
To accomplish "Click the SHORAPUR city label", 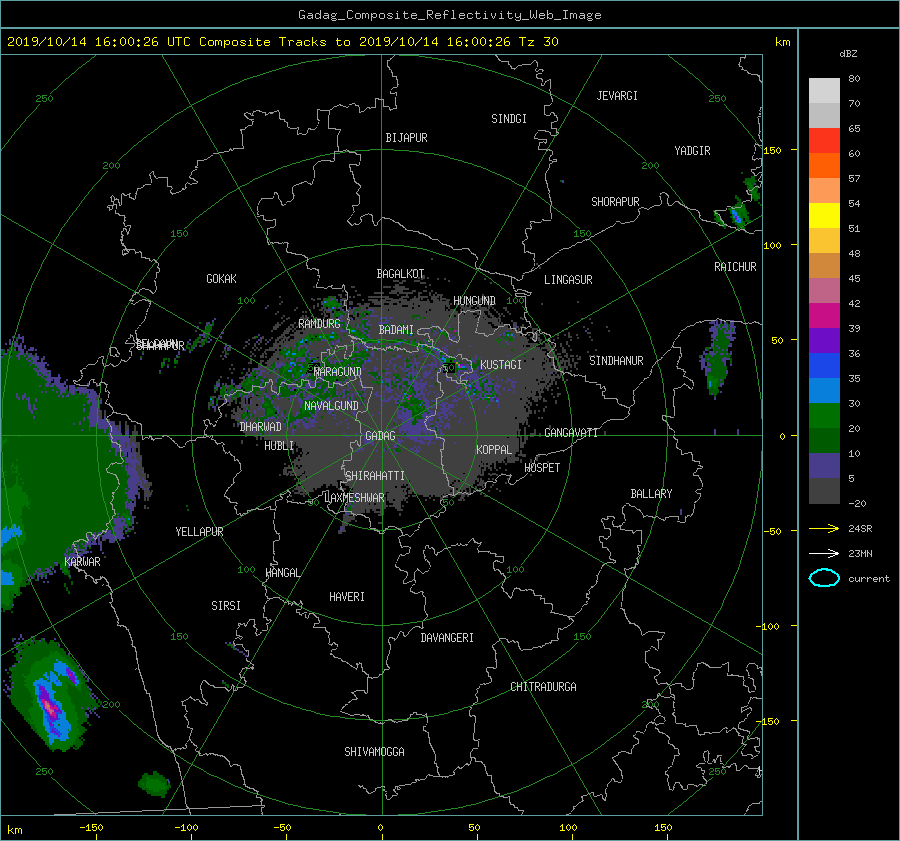I will coord(615,202).
